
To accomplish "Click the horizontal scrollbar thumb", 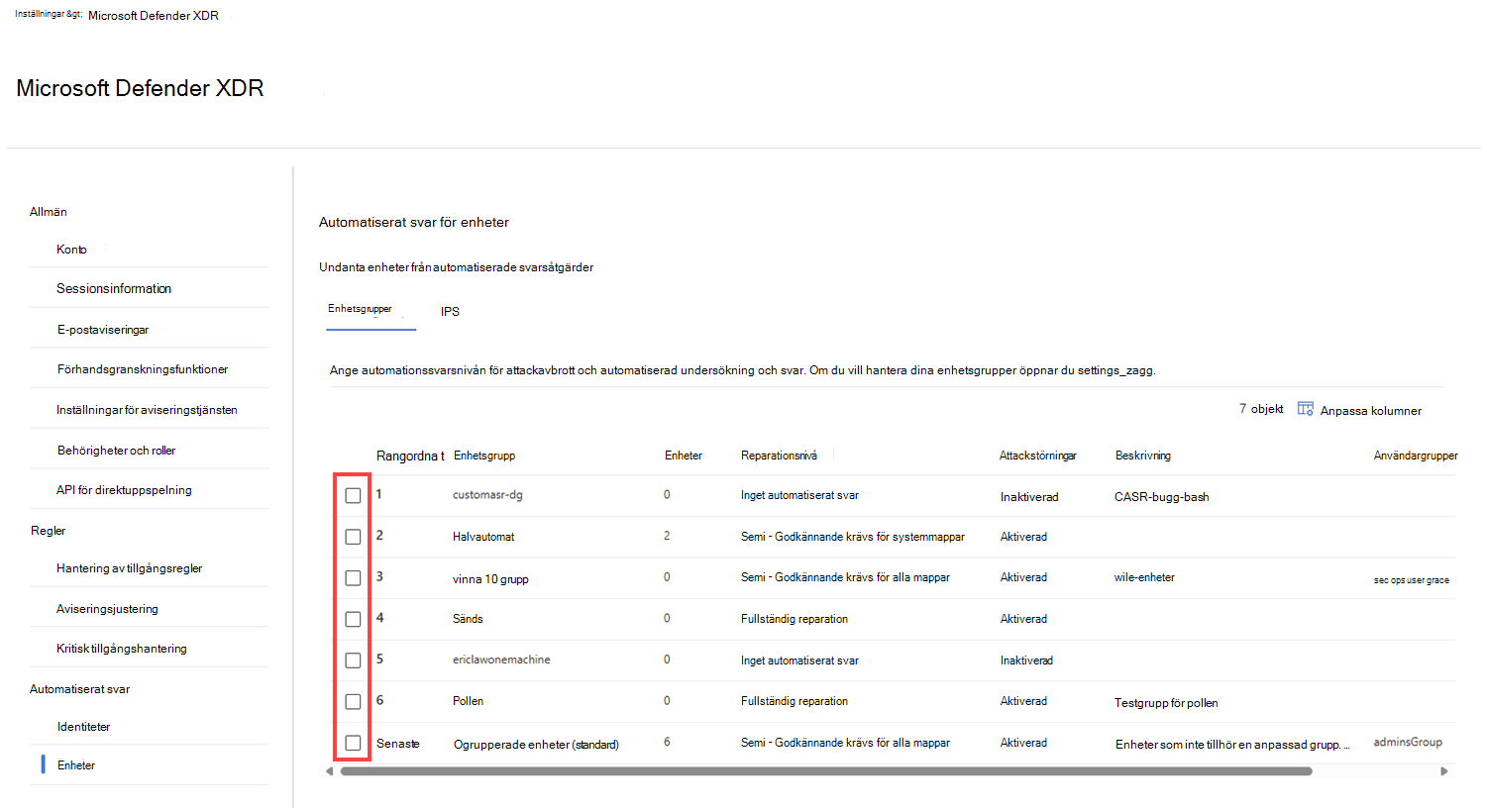I will (x=826, y=771).
